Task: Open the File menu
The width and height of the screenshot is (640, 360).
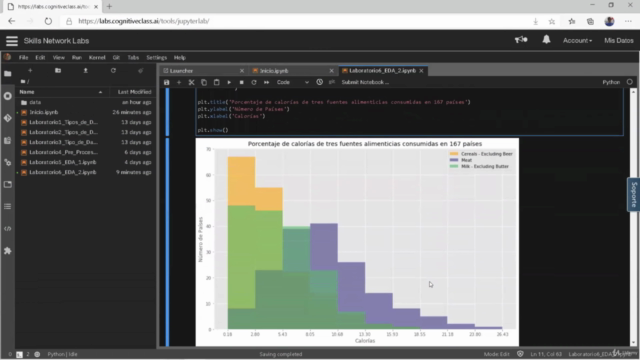Action: click(24, 58)
